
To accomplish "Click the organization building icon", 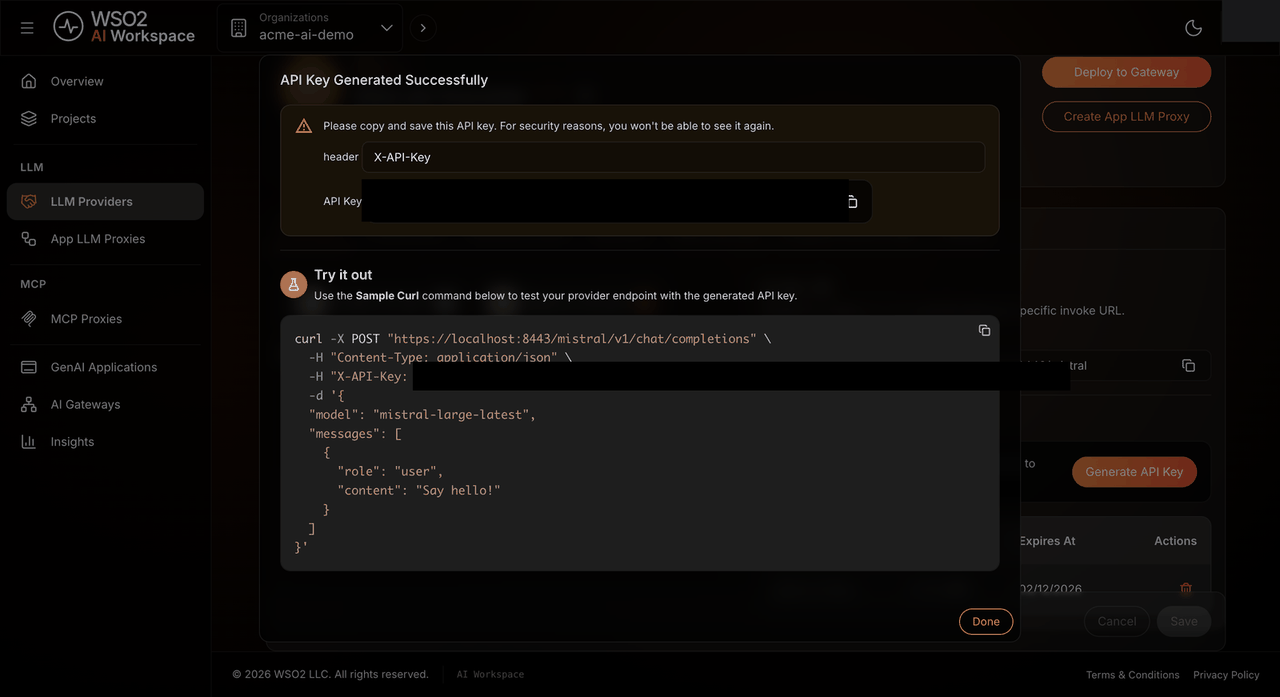I will coord(238,28).
